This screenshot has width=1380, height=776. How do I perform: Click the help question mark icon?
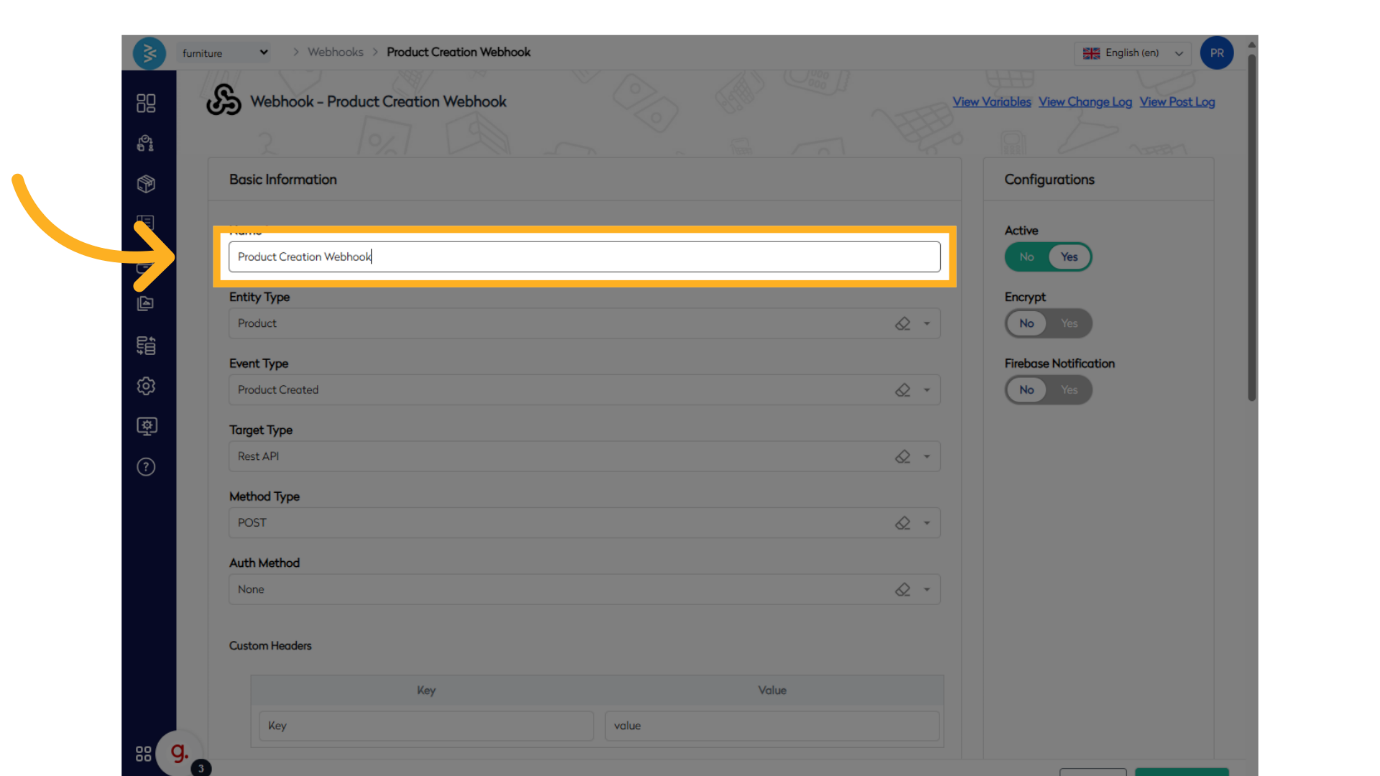tap(146, 467)
